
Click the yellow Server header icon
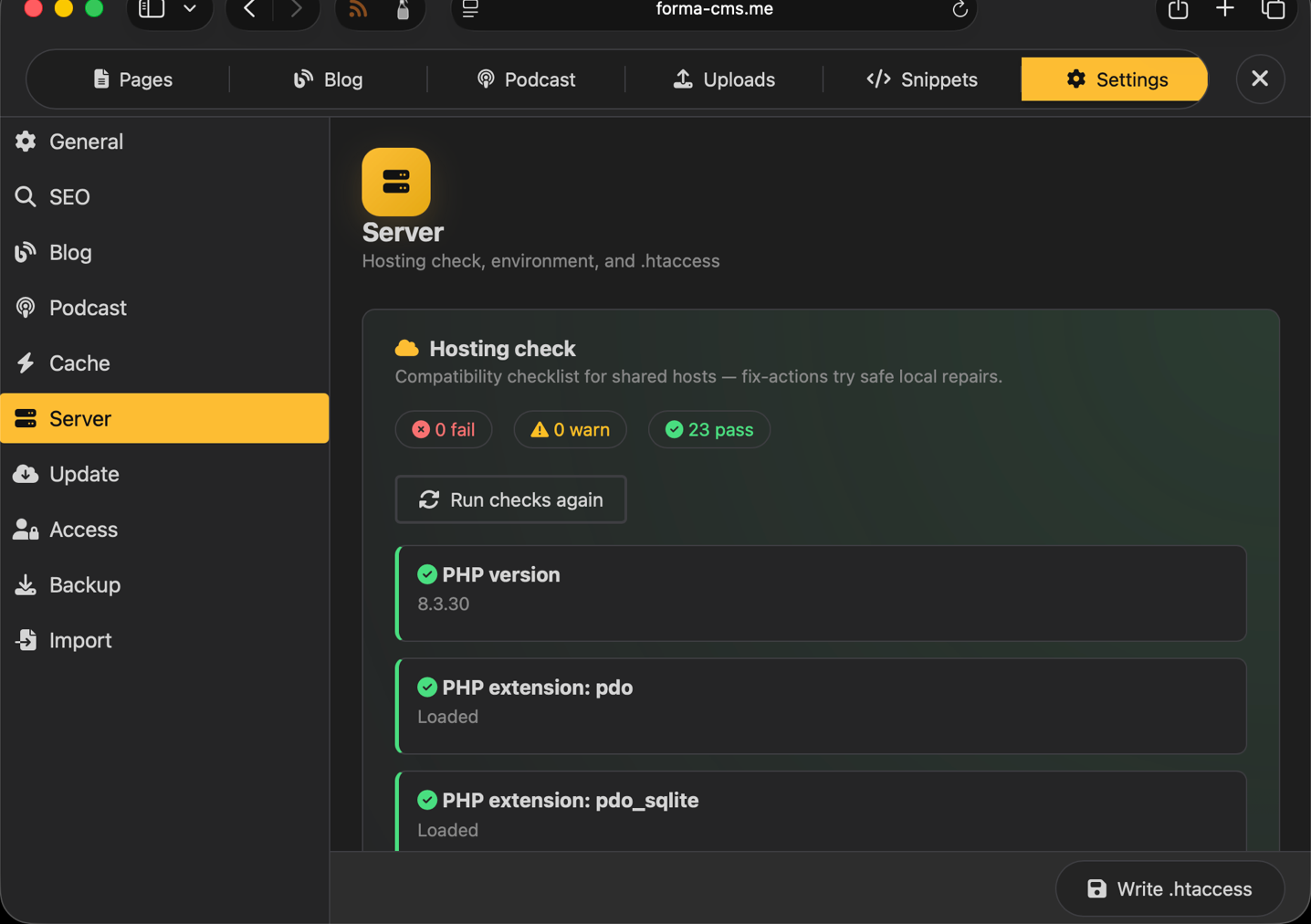tap(396, 182)
